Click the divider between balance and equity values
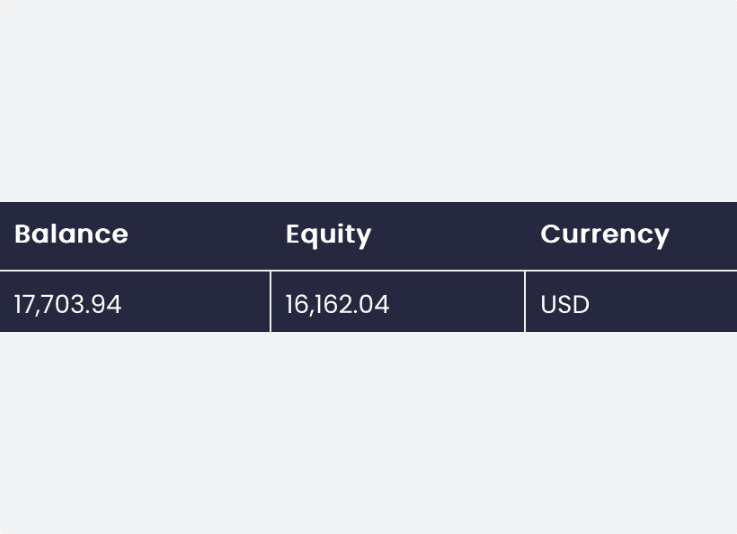 pos(270,302)
